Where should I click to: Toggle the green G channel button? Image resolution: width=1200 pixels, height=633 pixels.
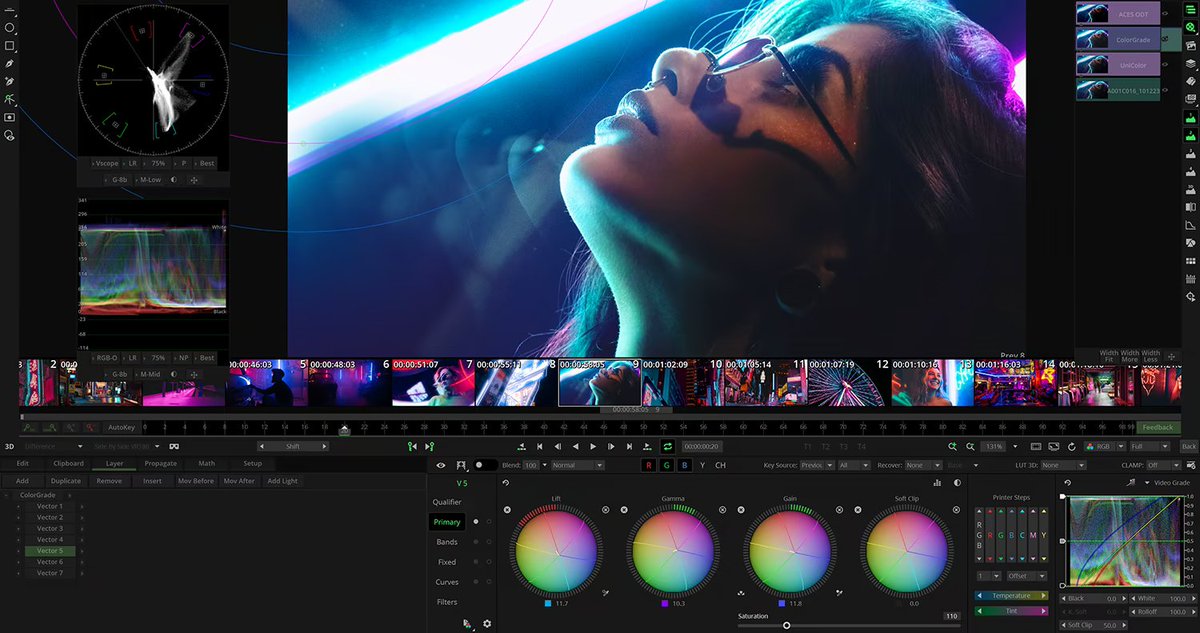point(667,465)
